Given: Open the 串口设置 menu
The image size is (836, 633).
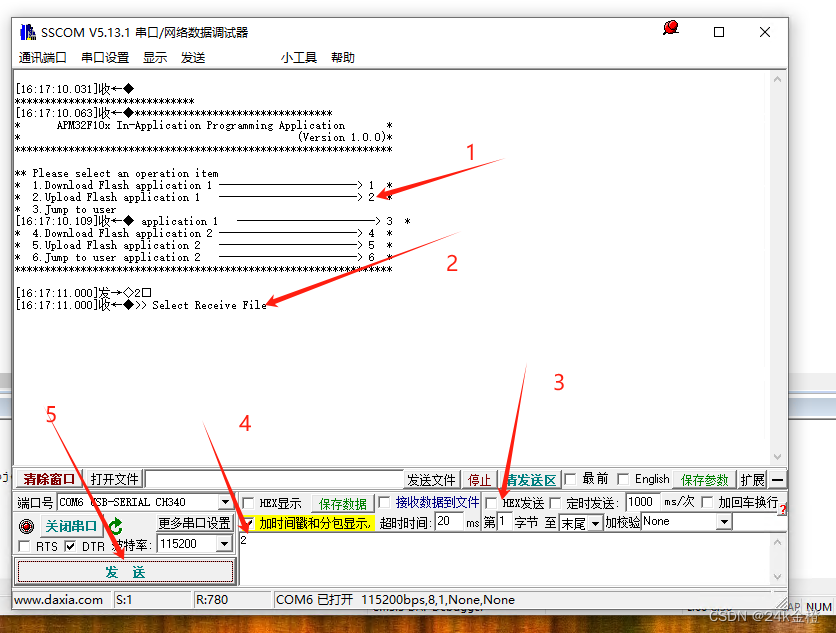Looking at the screenshot, I should coord(104,57).
